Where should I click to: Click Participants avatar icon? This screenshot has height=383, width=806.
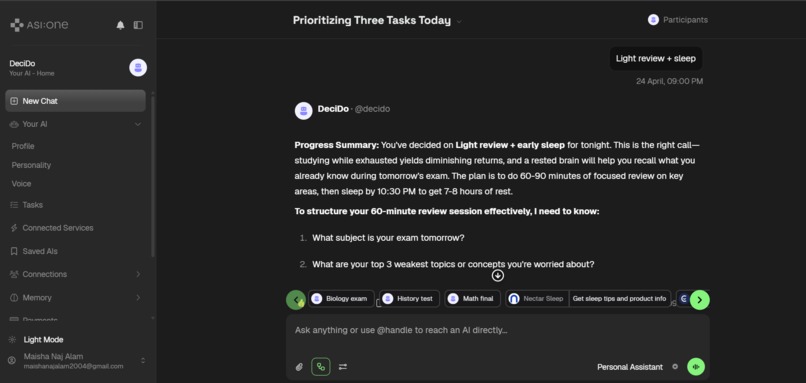[x=653, y=20]
